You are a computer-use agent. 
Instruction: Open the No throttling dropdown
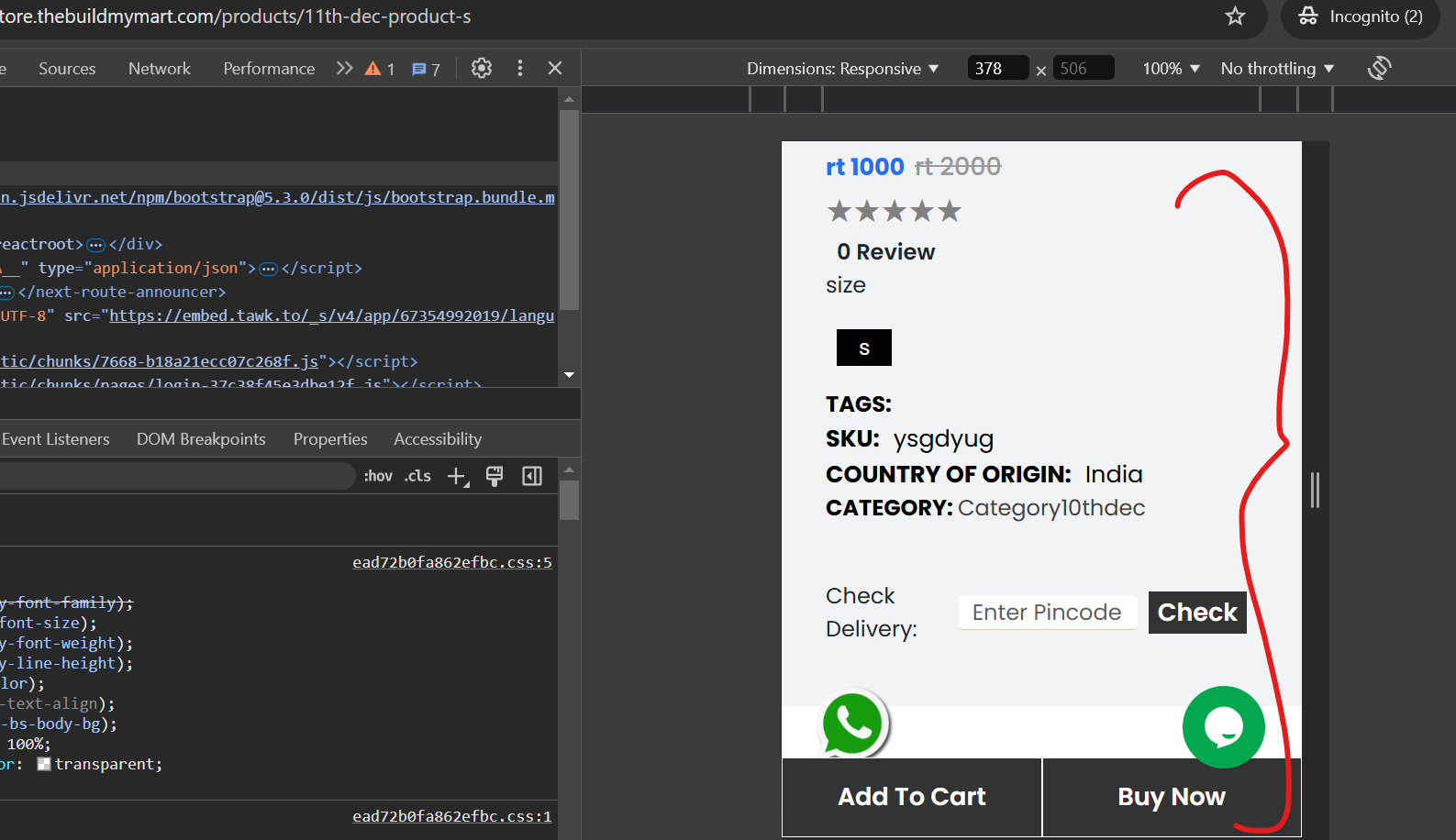coord(1277,69)
